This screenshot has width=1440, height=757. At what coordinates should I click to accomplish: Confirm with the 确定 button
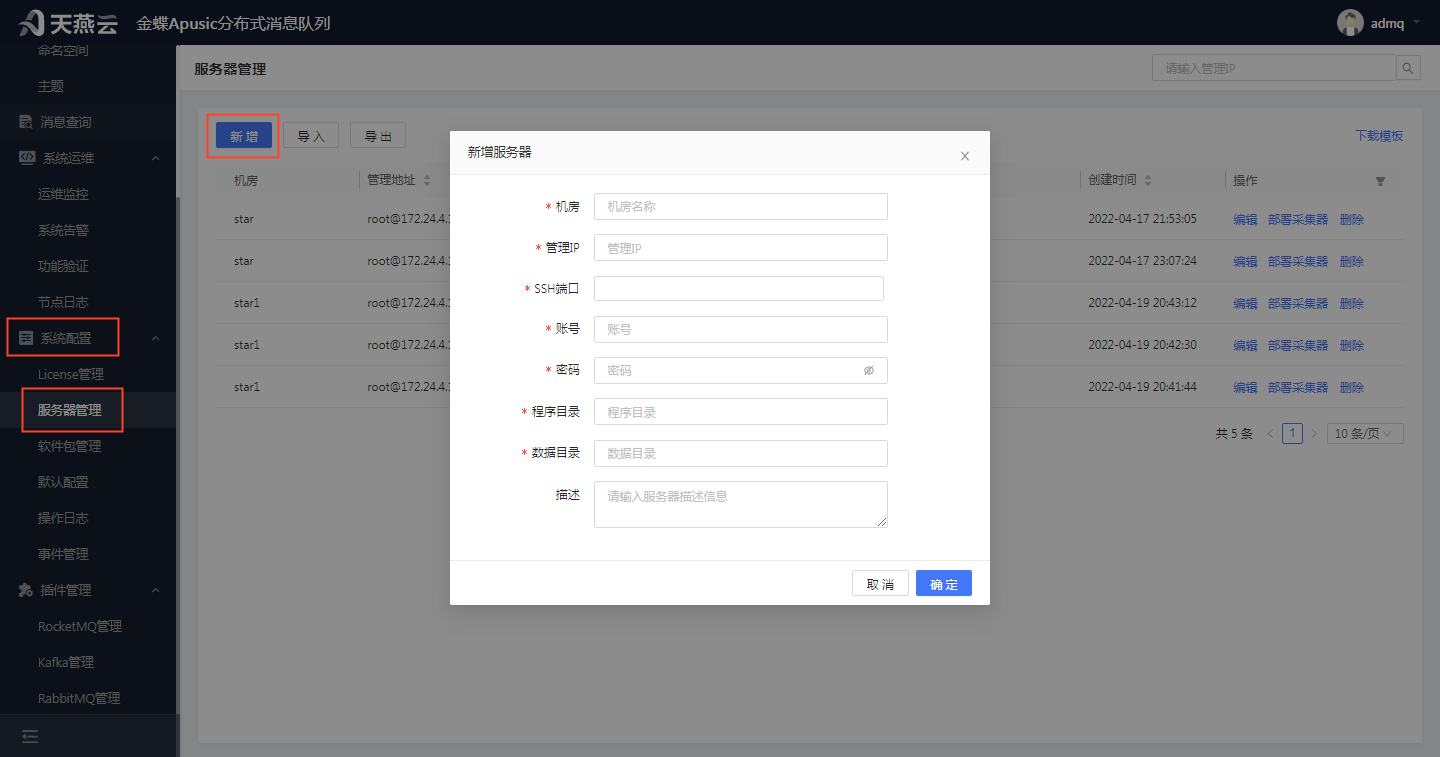coord(944,584)
